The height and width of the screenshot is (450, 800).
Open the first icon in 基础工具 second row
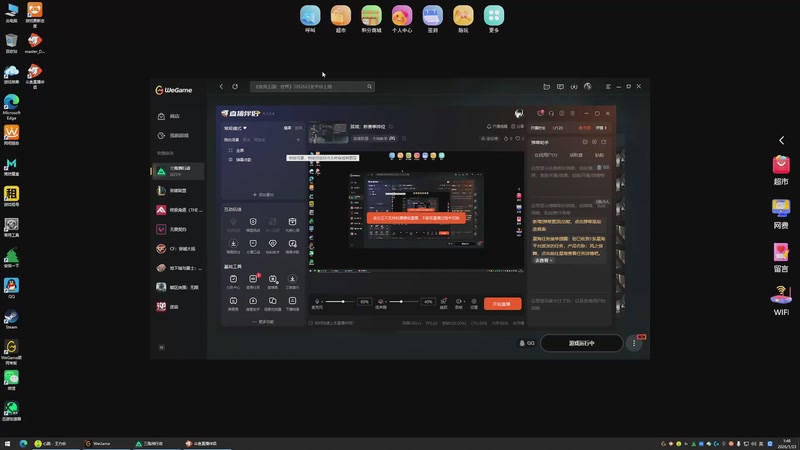click(233, 303)
